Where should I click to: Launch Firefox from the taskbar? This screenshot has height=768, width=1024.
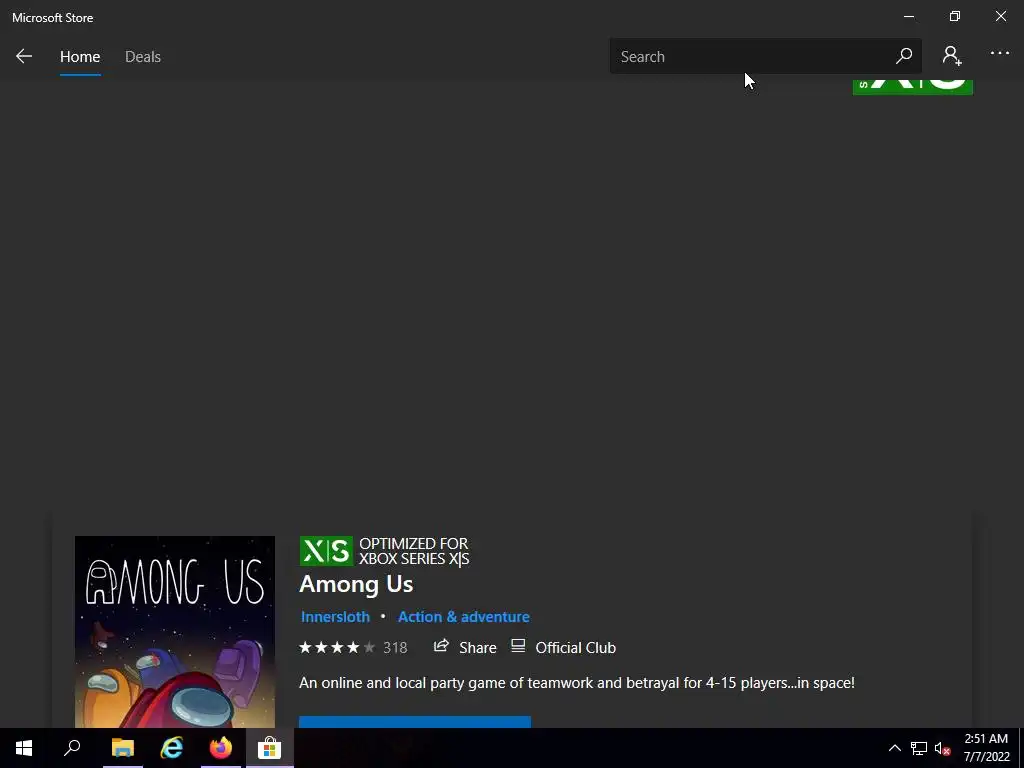tap(221, 748)
